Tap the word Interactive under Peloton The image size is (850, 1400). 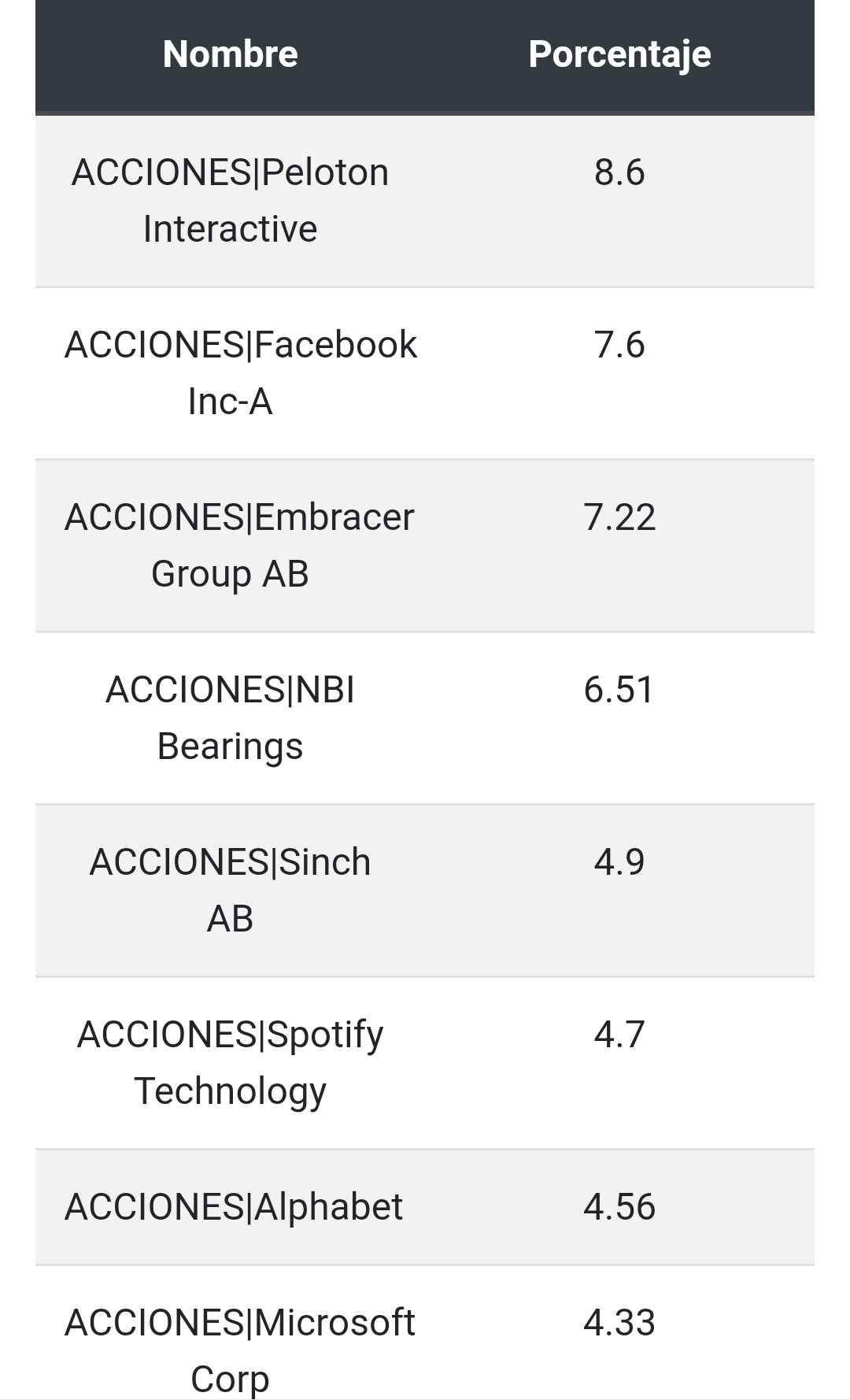coord(230,229)
